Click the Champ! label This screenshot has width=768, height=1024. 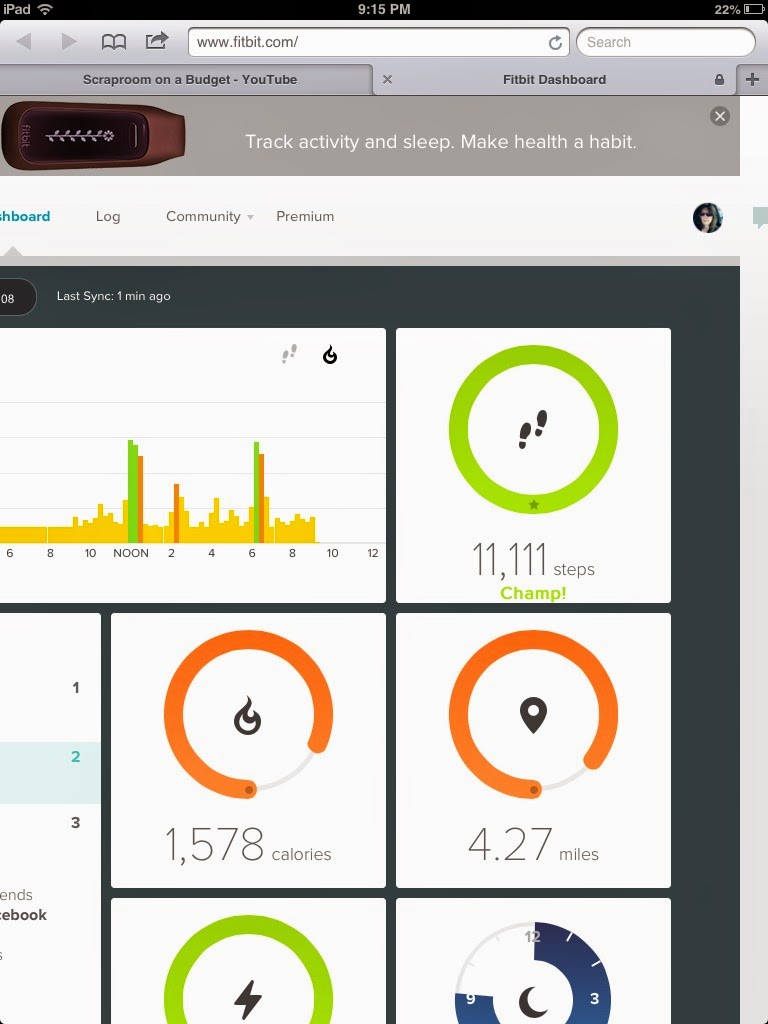(x=533, y=593)
